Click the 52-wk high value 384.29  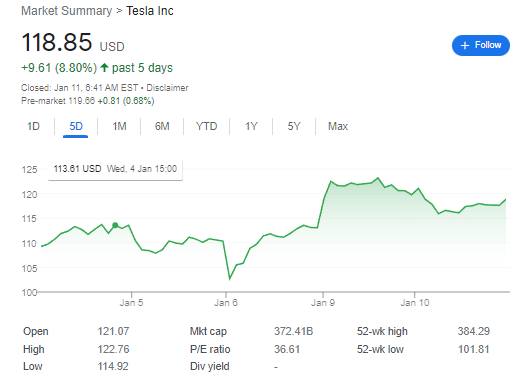tap(474, 331)
